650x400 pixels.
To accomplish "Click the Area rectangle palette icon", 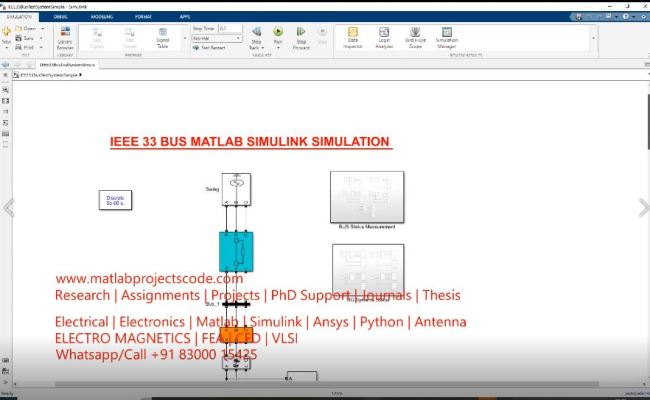I will (x=5, y=144).
